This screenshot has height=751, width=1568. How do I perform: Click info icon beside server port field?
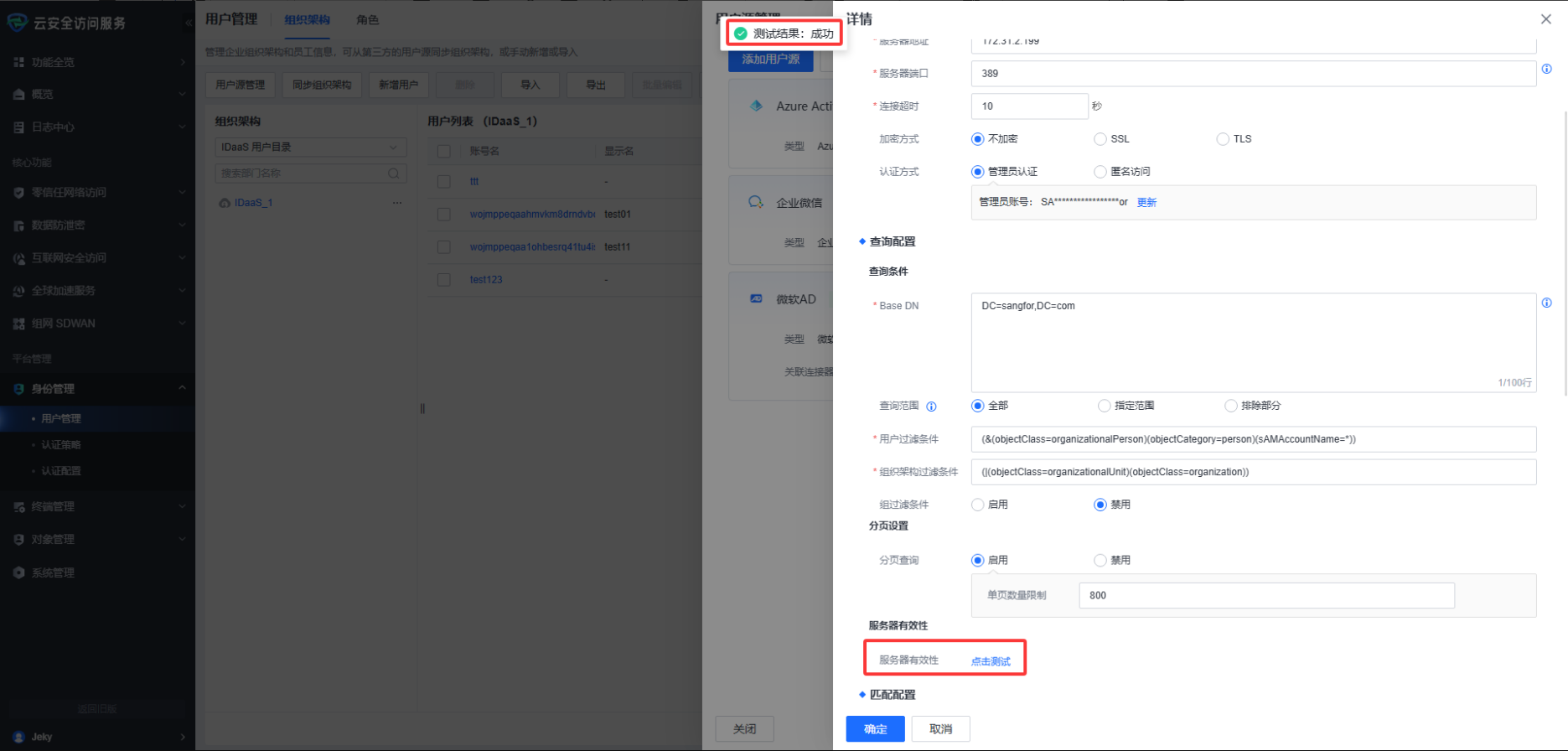click(1546, 70)
